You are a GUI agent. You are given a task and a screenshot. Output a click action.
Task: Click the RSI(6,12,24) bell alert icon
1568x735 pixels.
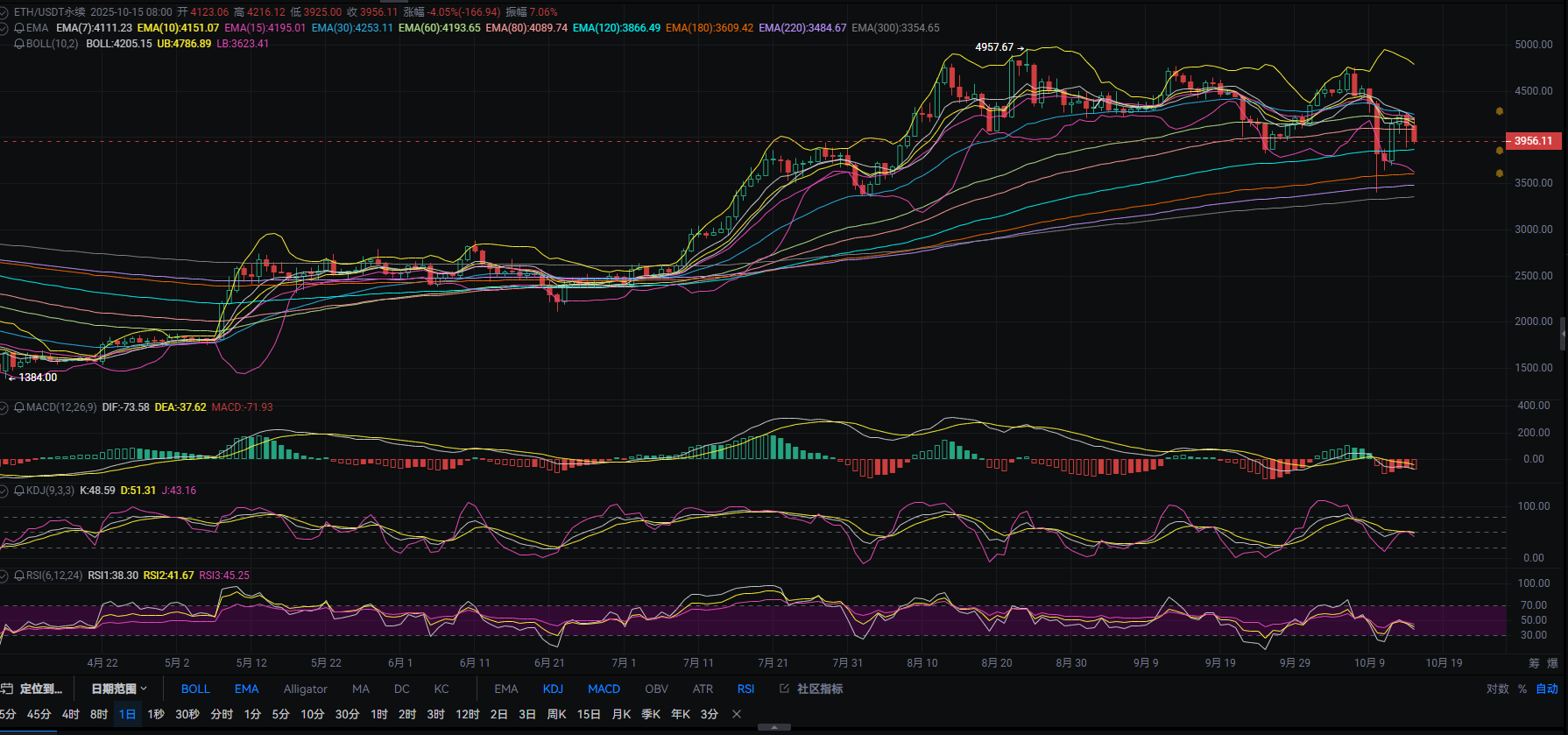19,576
